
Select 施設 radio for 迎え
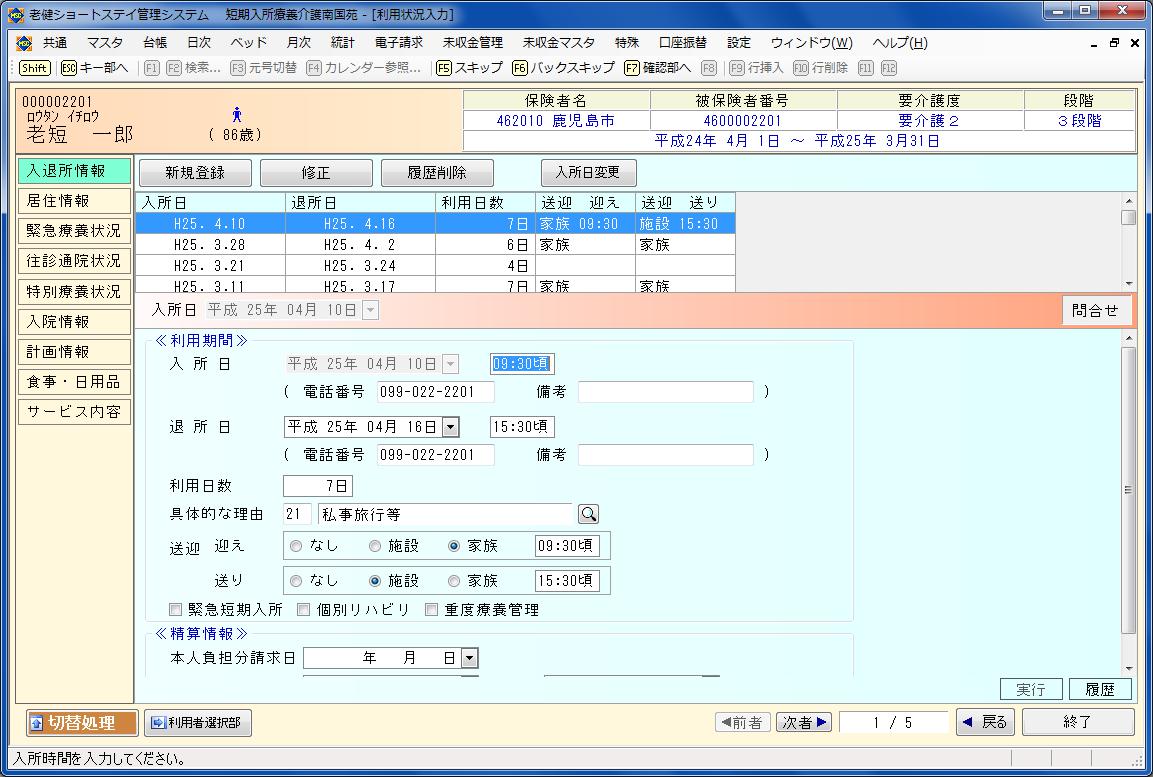coord(376,546)
